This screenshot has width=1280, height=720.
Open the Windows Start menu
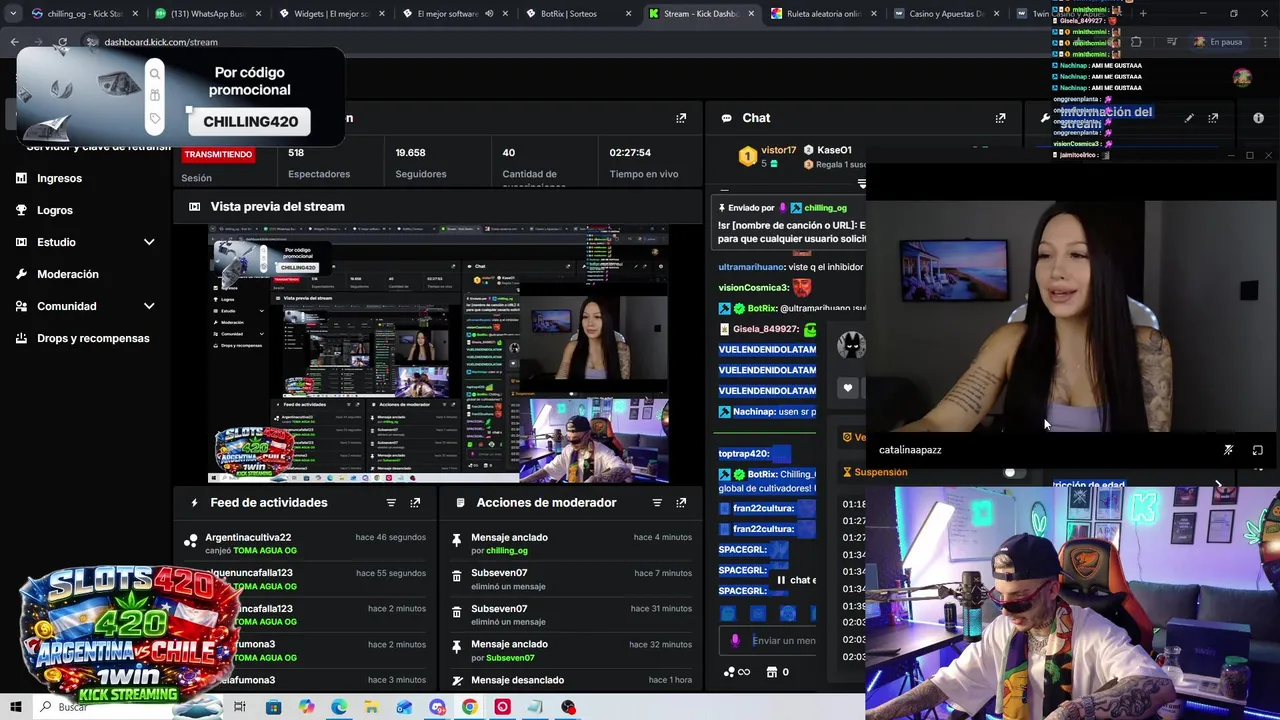pos(15,707)
